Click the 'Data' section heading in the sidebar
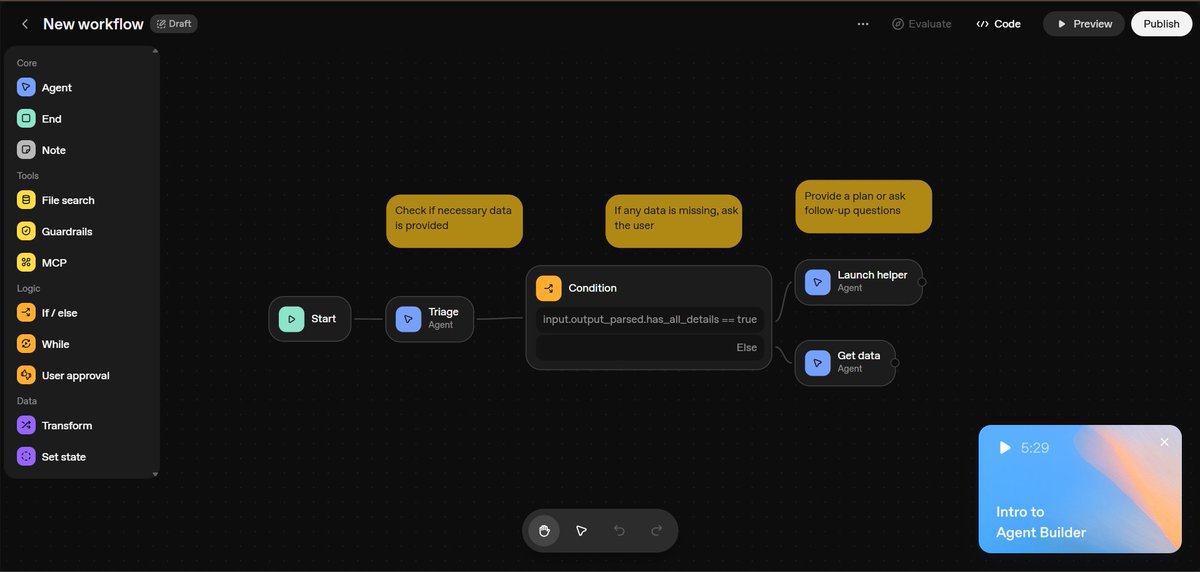This screenshot has width=1200, height=572. click(27, 401)
